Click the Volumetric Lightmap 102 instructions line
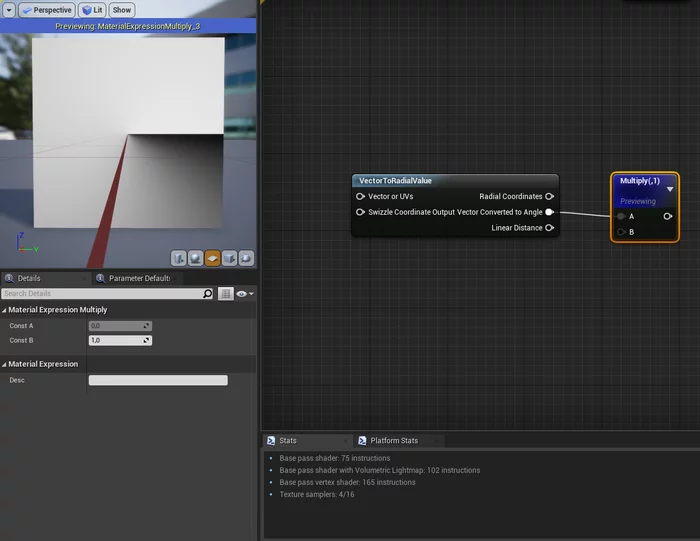 click(379, 470)
